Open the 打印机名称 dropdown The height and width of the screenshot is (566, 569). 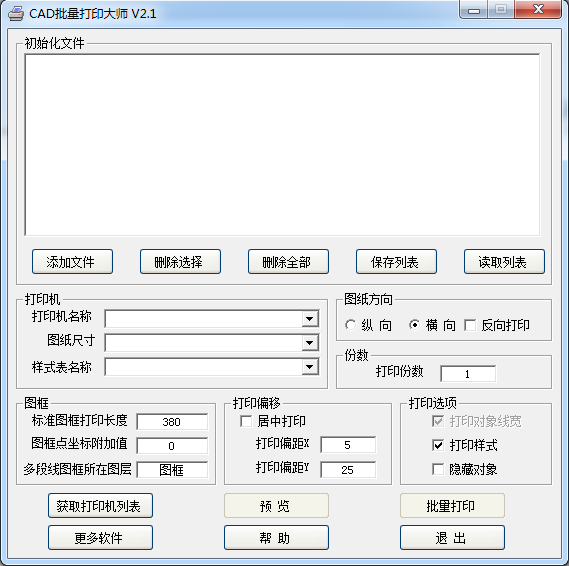click(x=310, y=319)
